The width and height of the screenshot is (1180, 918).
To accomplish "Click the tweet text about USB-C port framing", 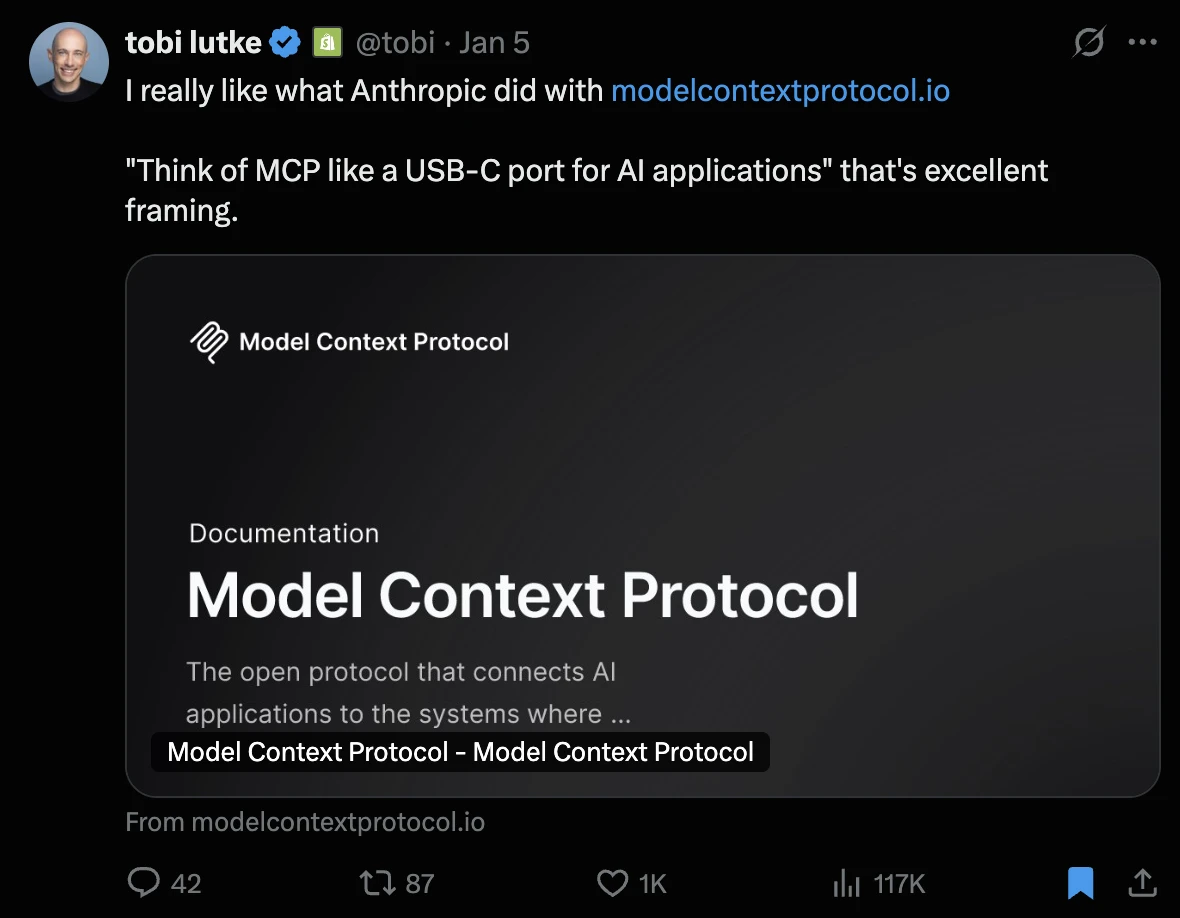I will pyautogui.click(x=586, y=171).
